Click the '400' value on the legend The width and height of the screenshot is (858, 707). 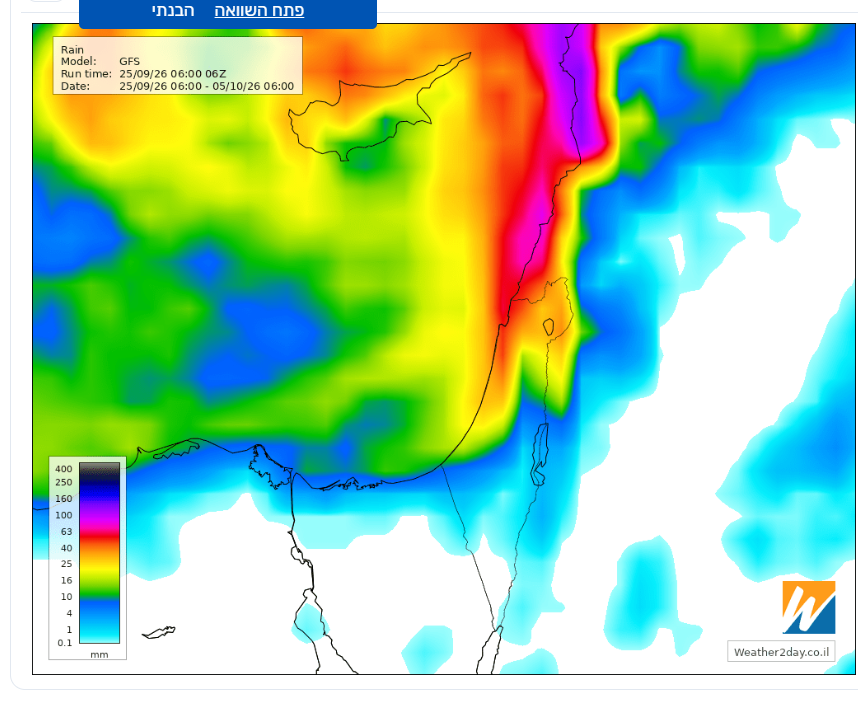click(63, 469)
